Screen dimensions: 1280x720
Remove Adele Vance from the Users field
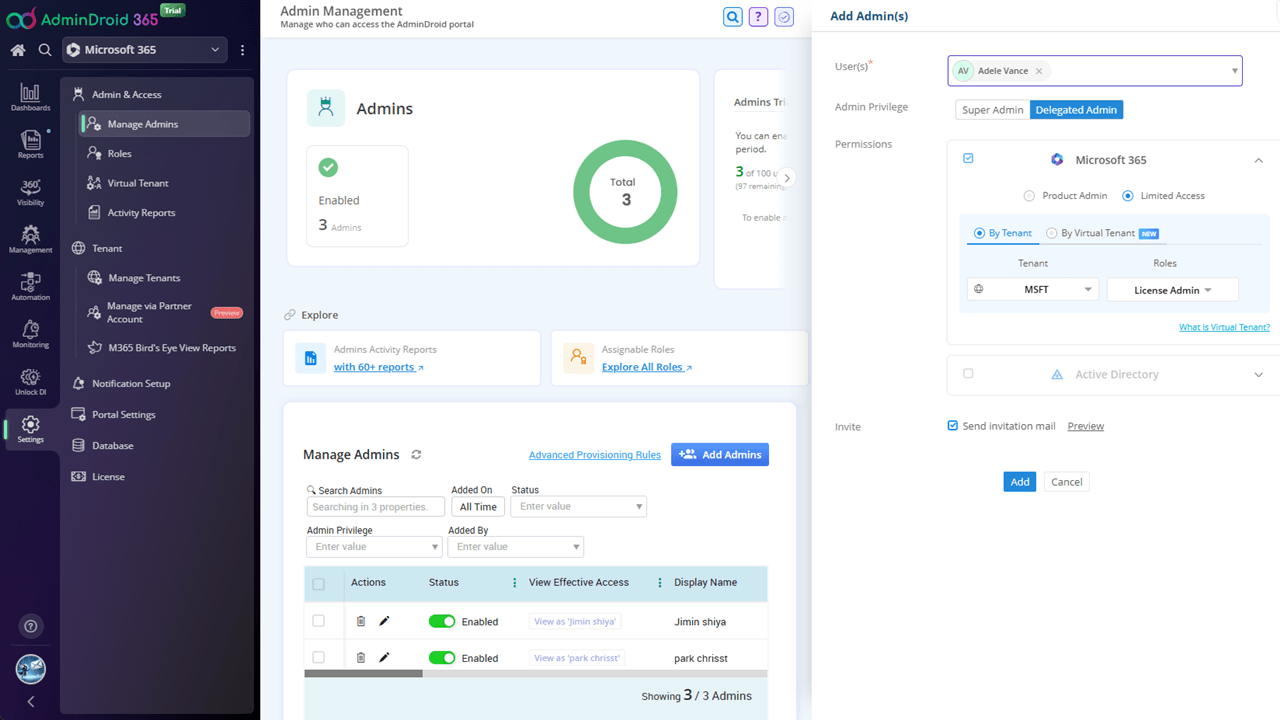point(1039,71)
